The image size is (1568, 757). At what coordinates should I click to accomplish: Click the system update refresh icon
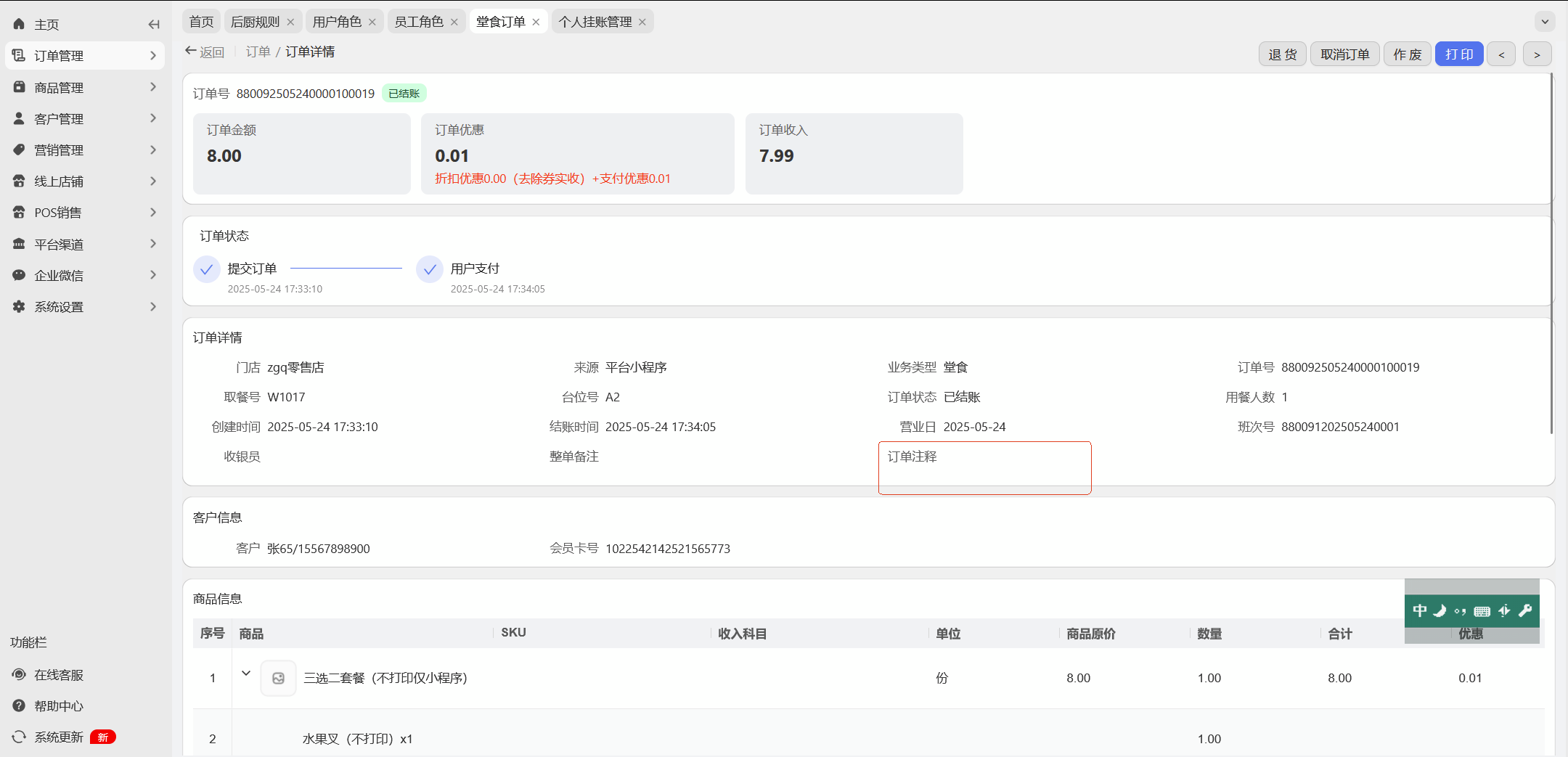coord(19,737)
